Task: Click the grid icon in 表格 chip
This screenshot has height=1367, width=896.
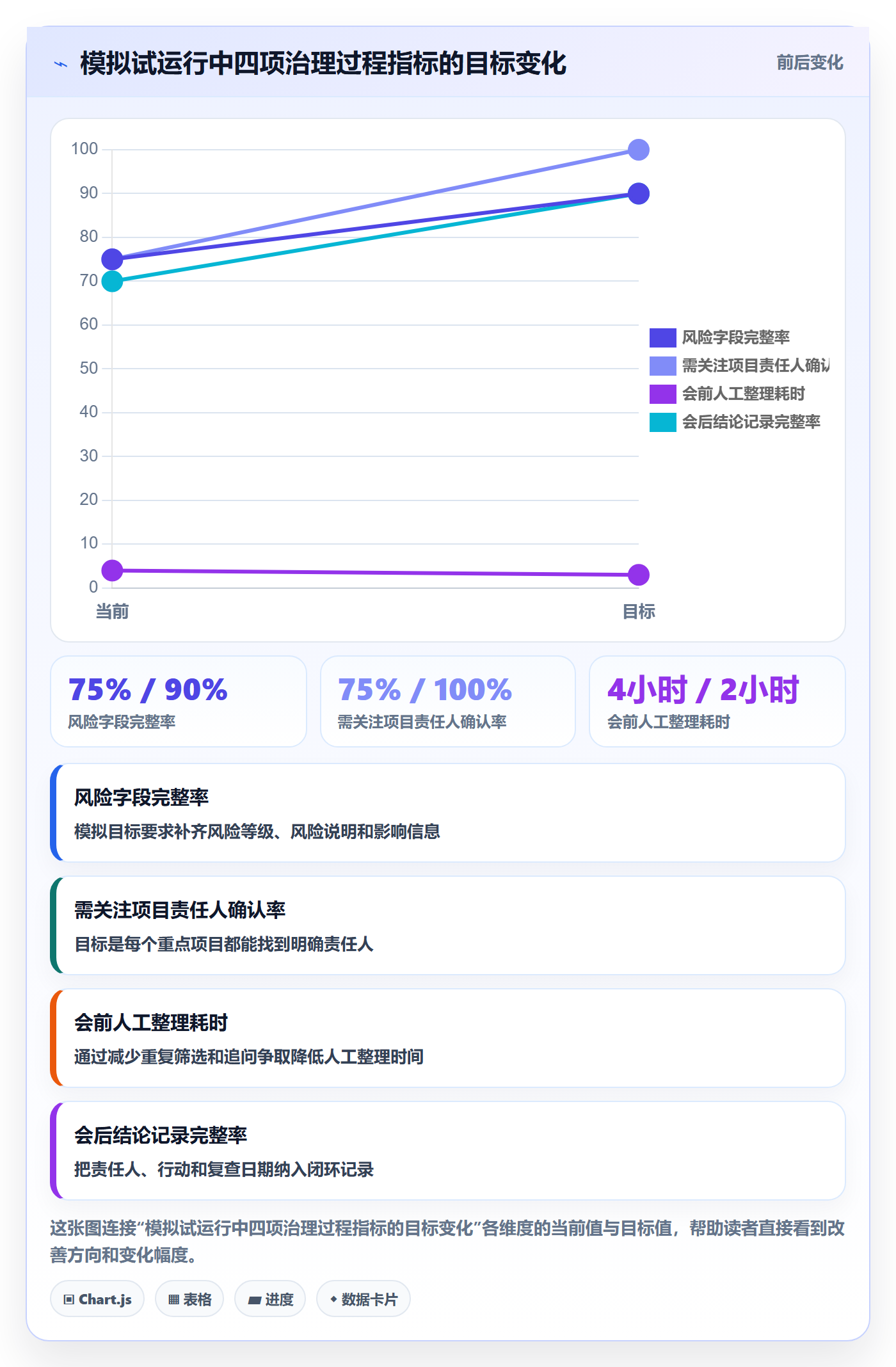Action: 173,1299
